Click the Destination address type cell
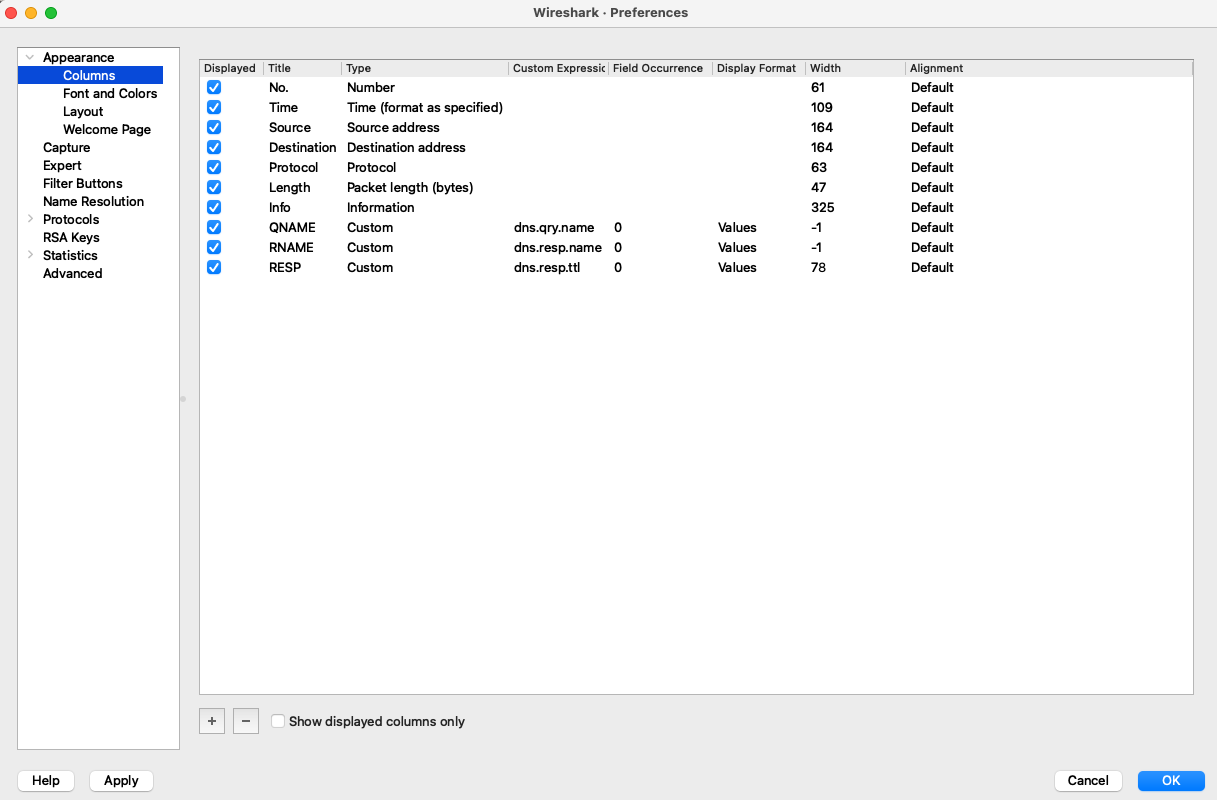Image resolution: width=1217 pixels, height=800 pixels. pyautogui.click(x=406, y=147)
